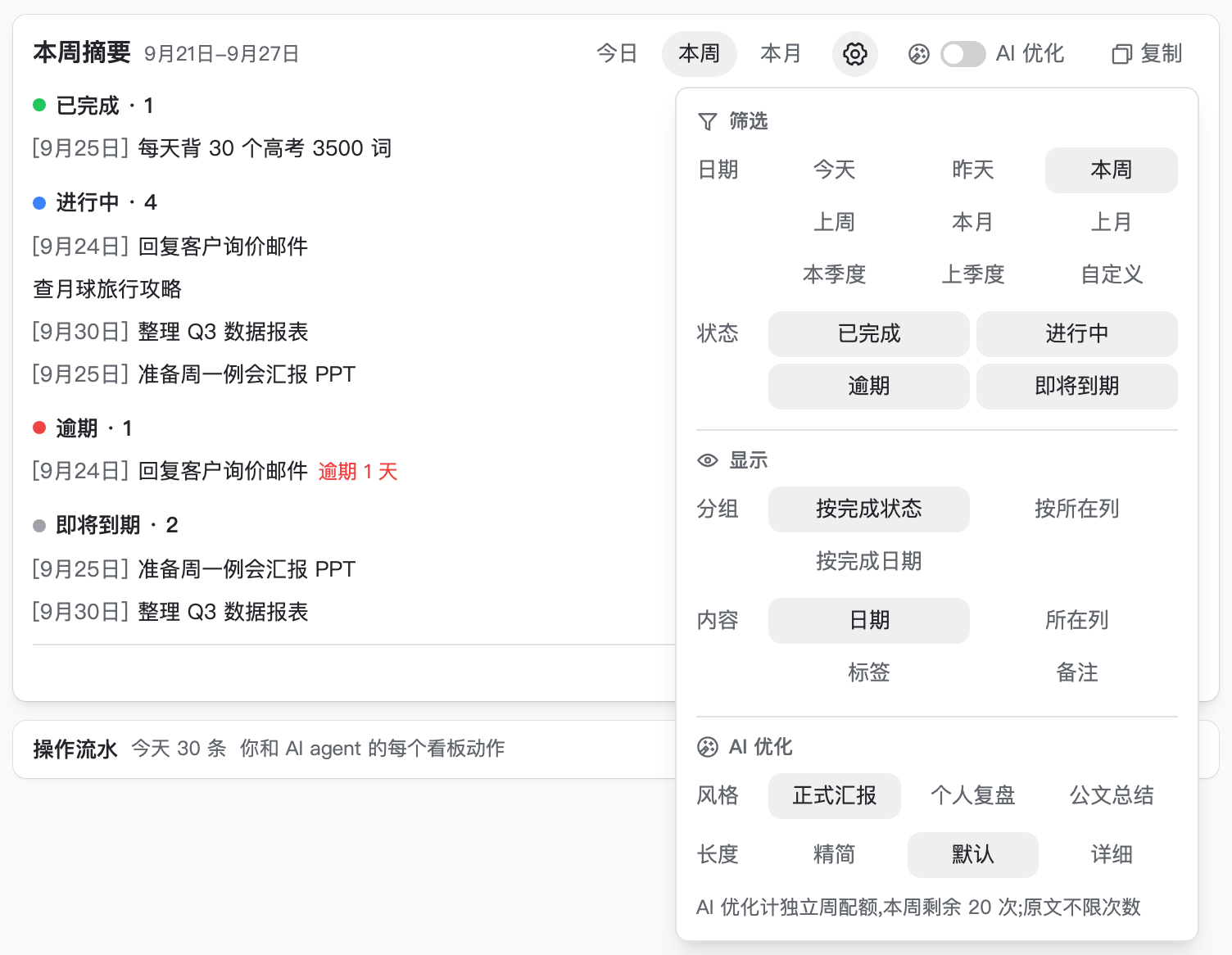Select 上季度 date filter
The image size is (1232, 955).
[x=973, y=275]
